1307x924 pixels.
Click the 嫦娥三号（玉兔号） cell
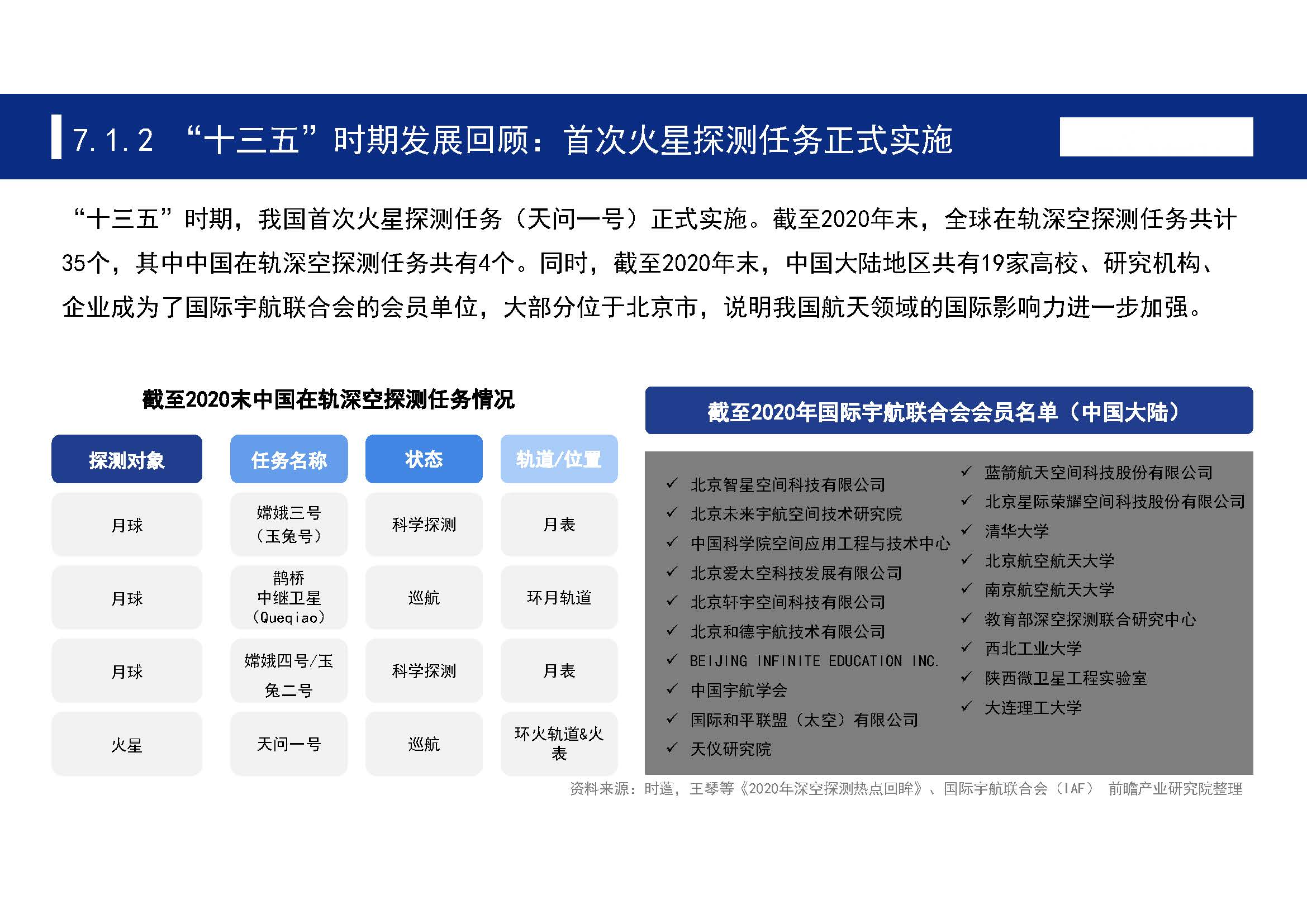[288, 524]
